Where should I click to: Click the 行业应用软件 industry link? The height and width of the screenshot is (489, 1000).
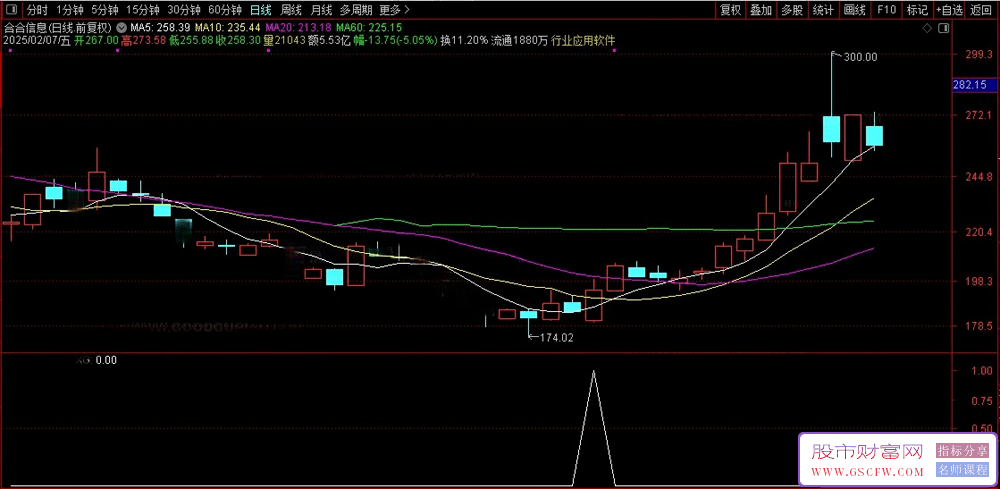[583, 41]
